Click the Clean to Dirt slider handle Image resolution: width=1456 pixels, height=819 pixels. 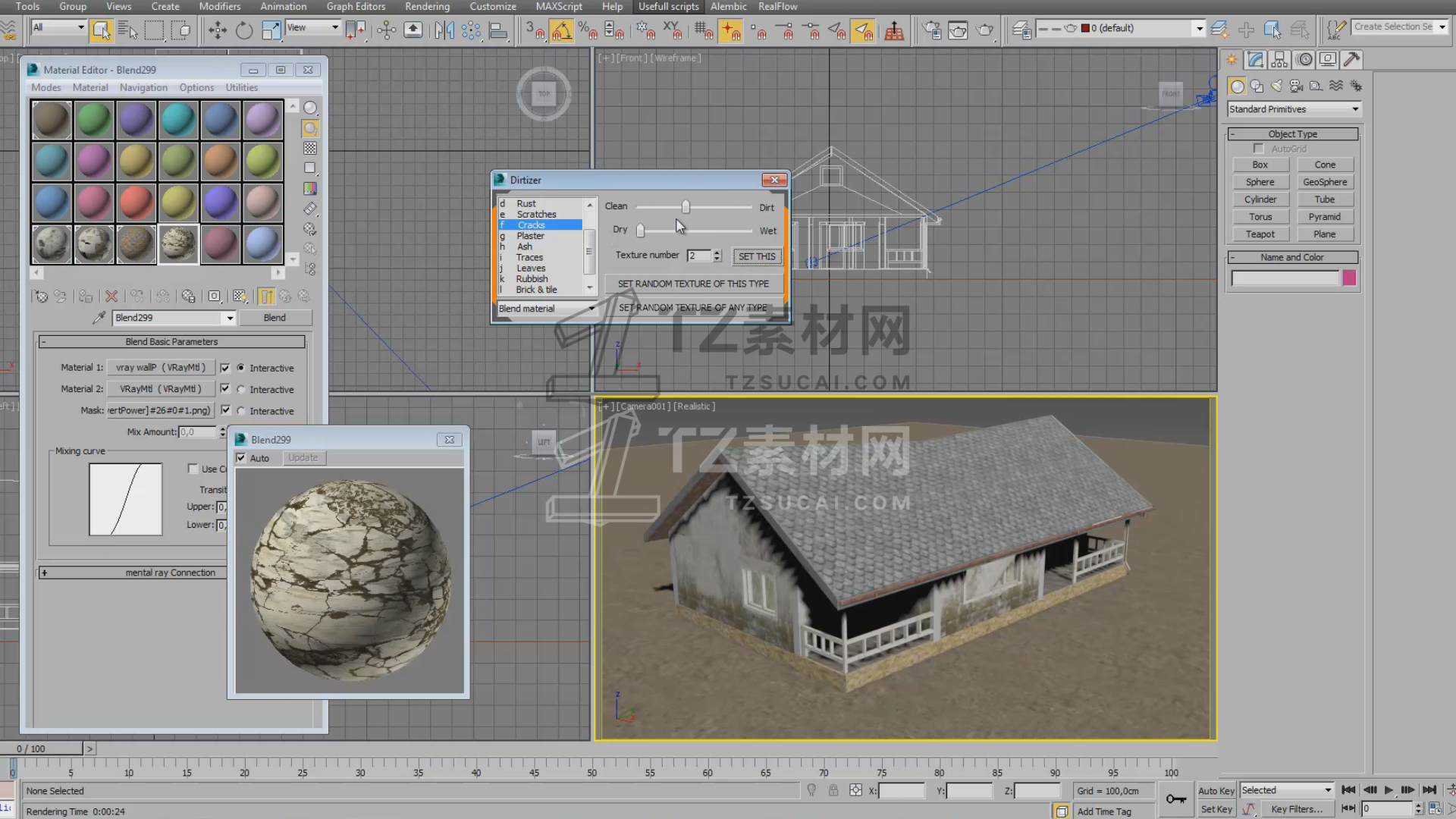click(686, 207)
